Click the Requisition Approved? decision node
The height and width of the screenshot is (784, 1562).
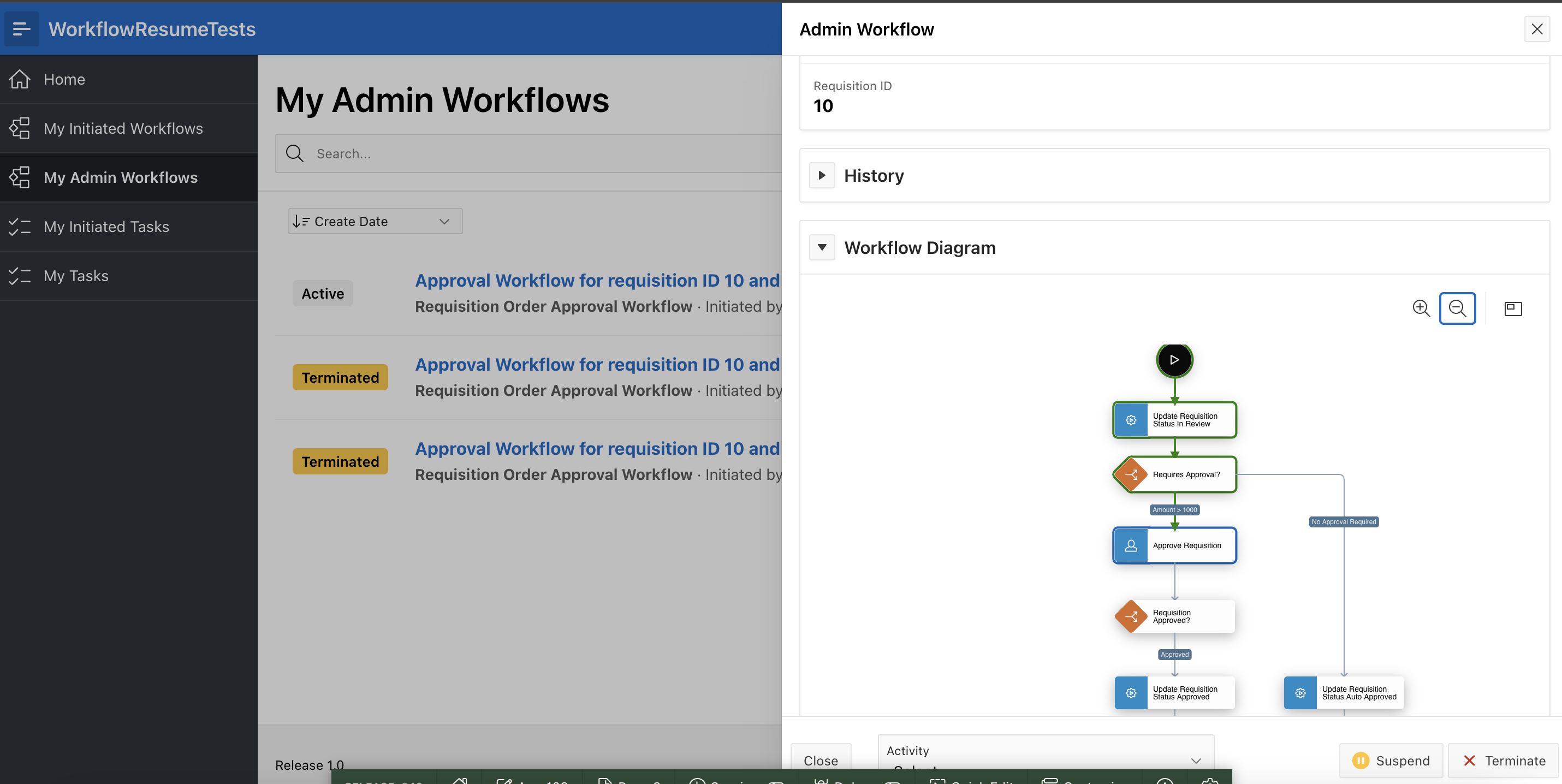1174,616
